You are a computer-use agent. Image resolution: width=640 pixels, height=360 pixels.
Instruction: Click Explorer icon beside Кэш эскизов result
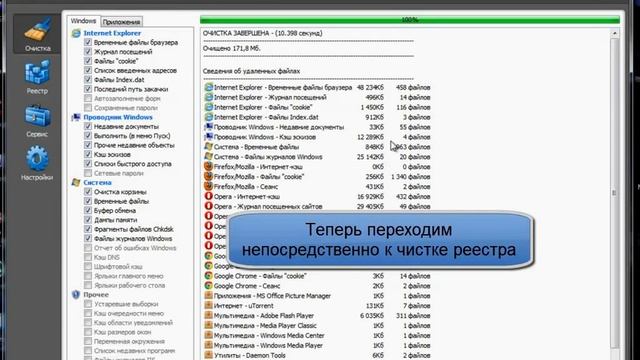pyautogui.click(x=209, y=137)
